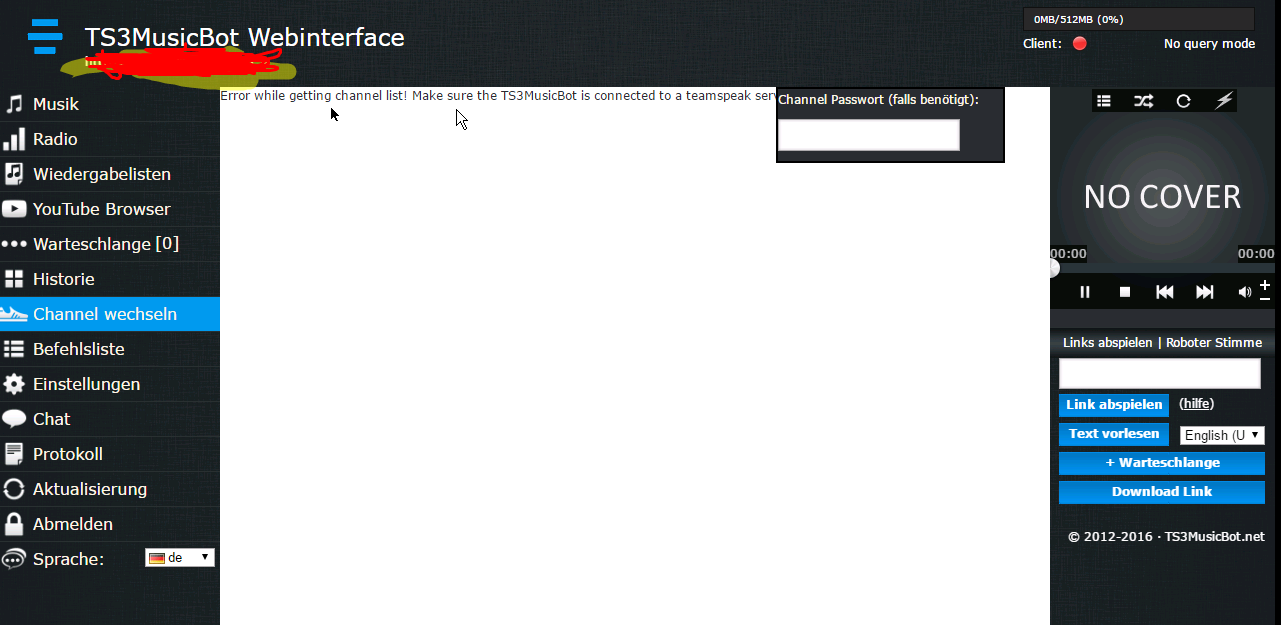1281x625 pixels.
Task: Click the seek slider handle
Action: point(1053,268)
